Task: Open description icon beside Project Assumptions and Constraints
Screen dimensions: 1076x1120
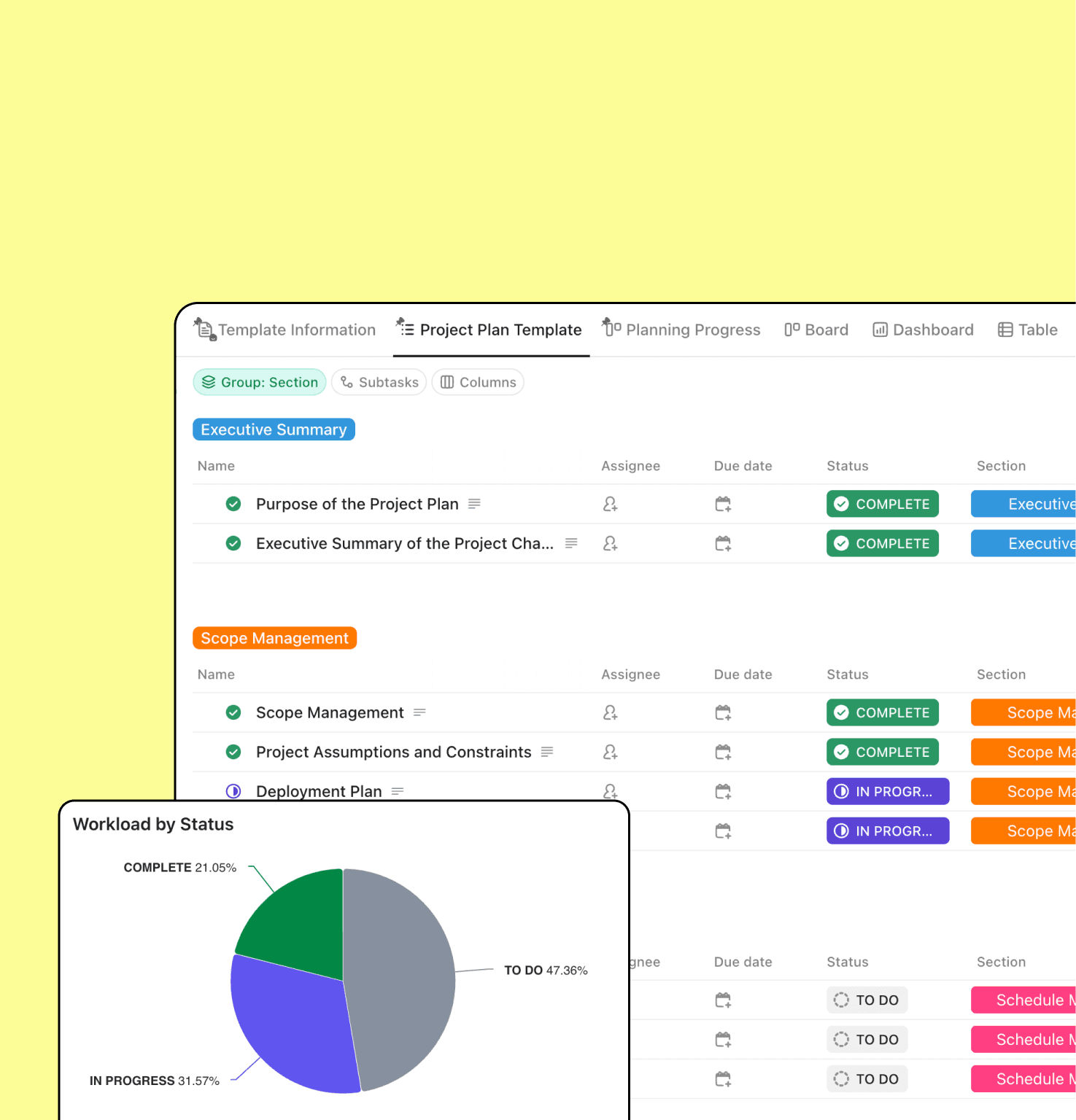Action: [x=547, y=752]
